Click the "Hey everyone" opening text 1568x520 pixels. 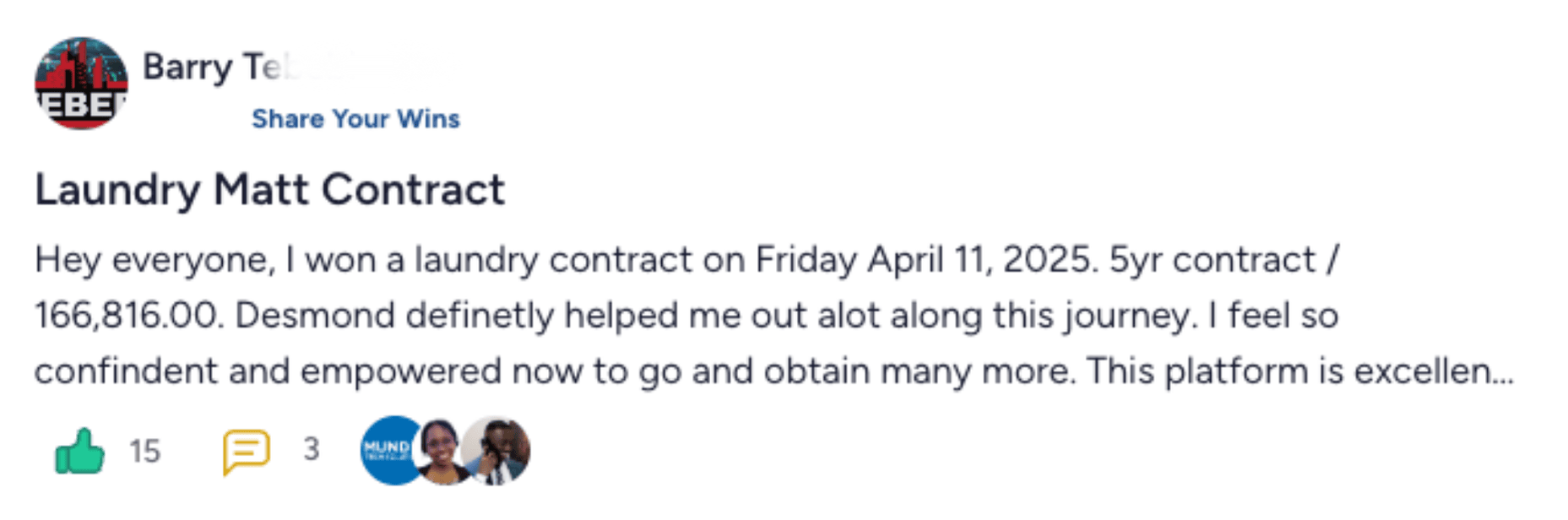tap(155, 260)
